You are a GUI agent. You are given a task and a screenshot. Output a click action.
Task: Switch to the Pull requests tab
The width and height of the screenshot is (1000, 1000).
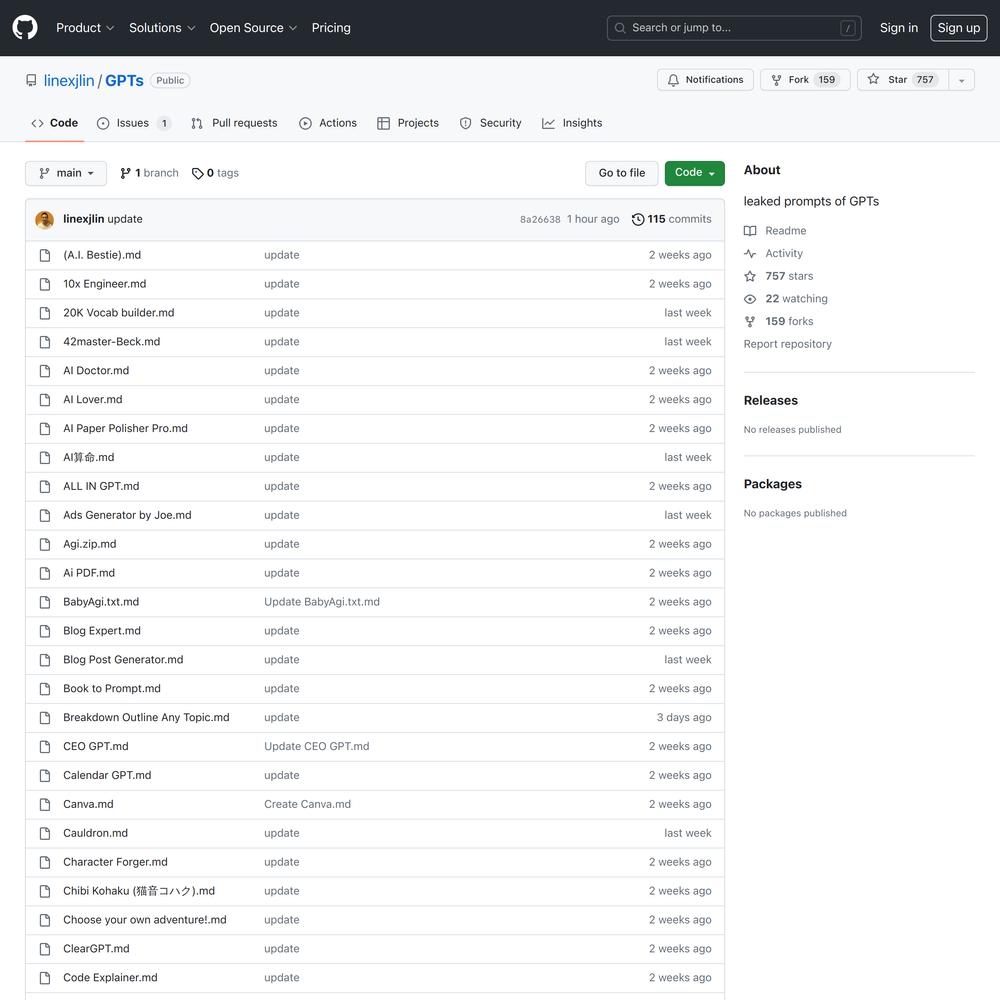tap(234, 123)
